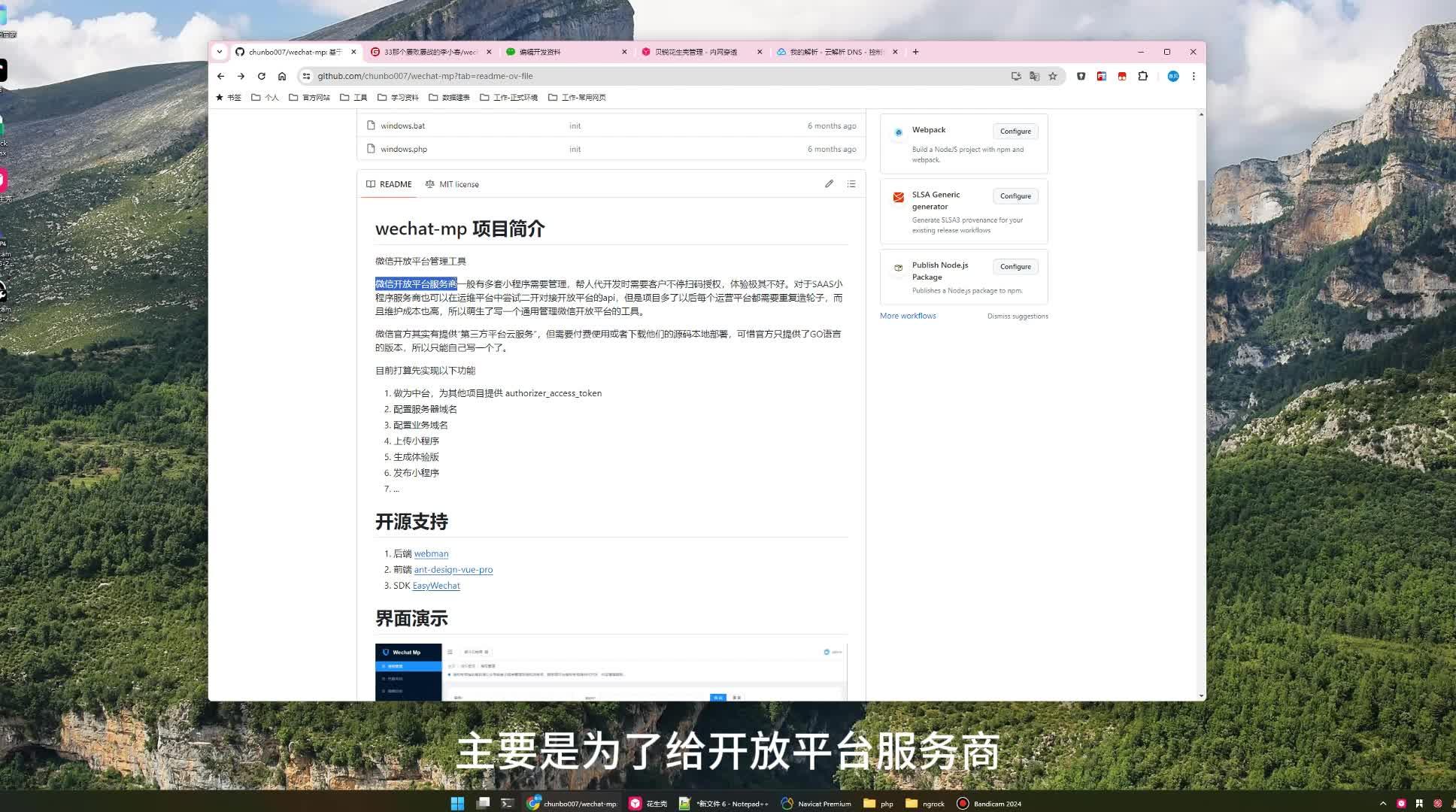
Task: Open the 工具 bookmarks folder
Action: (x=354, y=97)
